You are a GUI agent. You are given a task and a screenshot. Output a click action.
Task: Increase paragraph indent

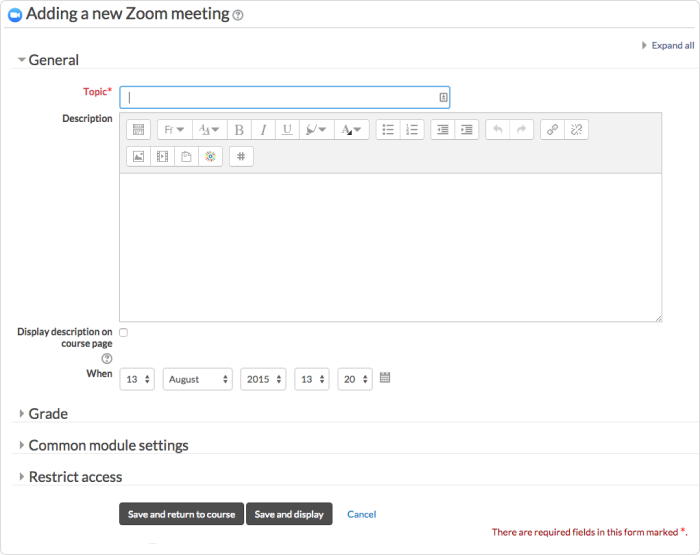pos(467,129)
